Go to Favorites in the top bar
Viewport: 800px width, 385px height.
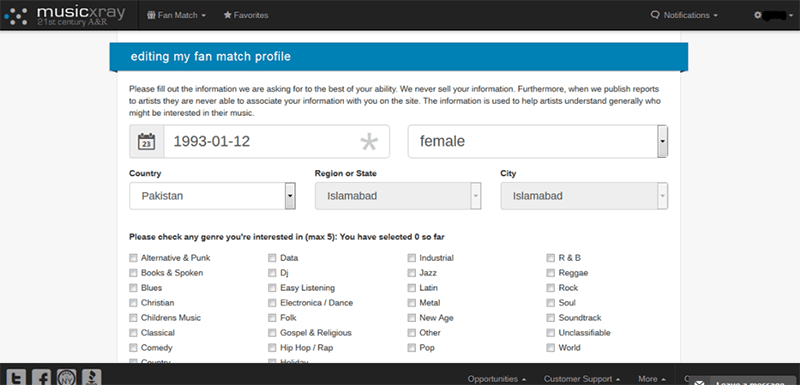click(x=246, y=15)
